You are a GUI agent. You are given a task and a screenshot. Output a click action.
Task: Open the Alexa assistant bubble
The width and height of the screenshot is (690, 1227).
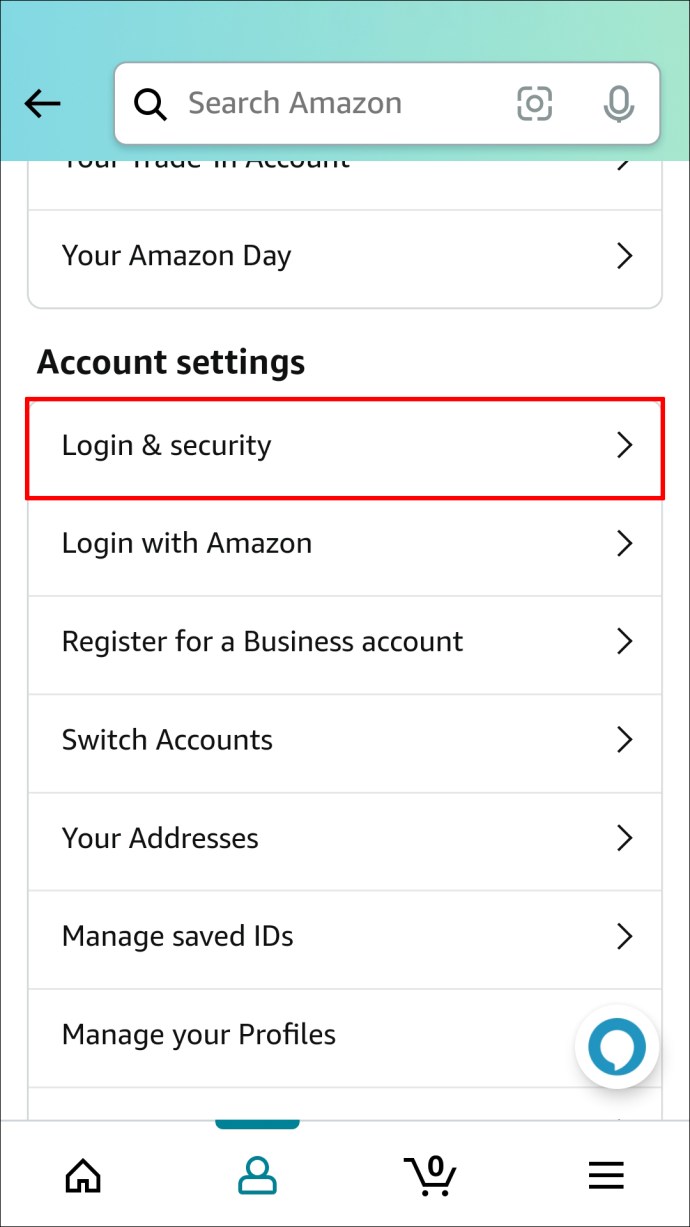(617, 1047)
